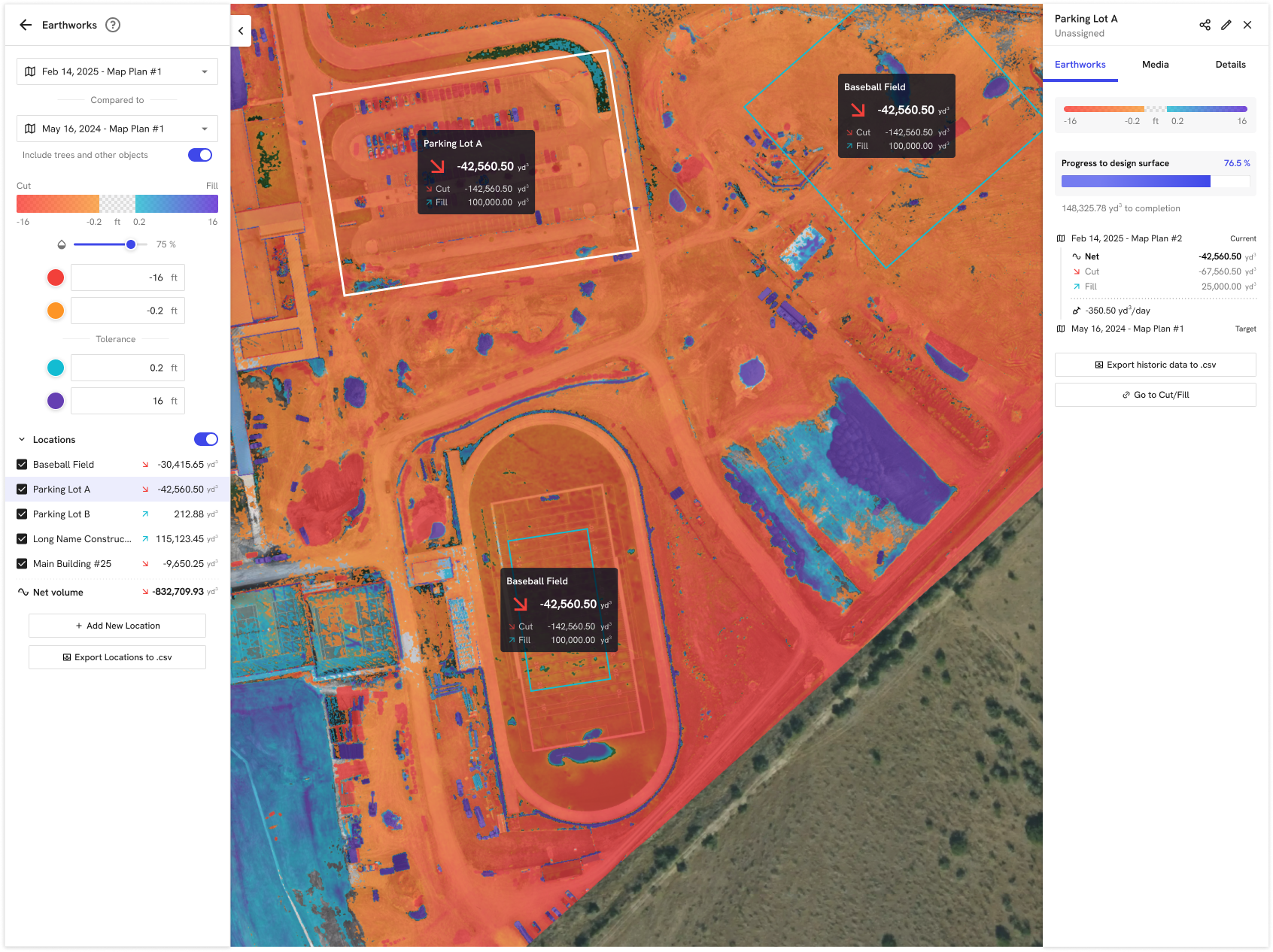Click map icon next to May 16, 2024 target plan
Screen dimensions: 1273x952
tap(1061, 329)
